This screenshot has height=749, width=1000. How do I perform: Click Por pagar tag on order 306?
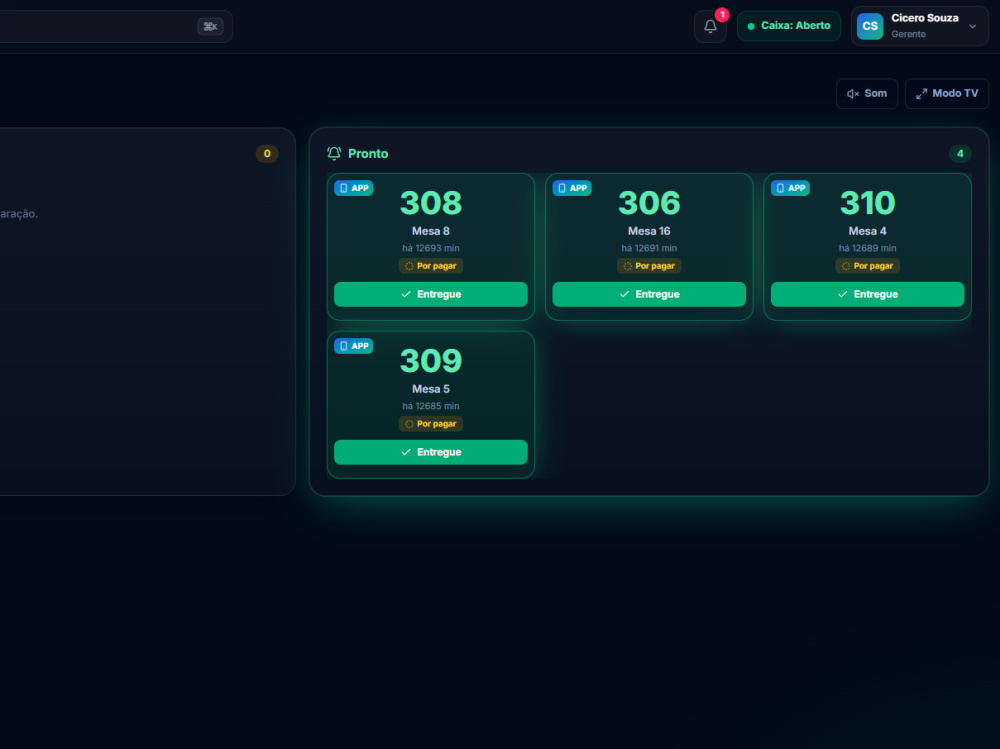point(649,266)
